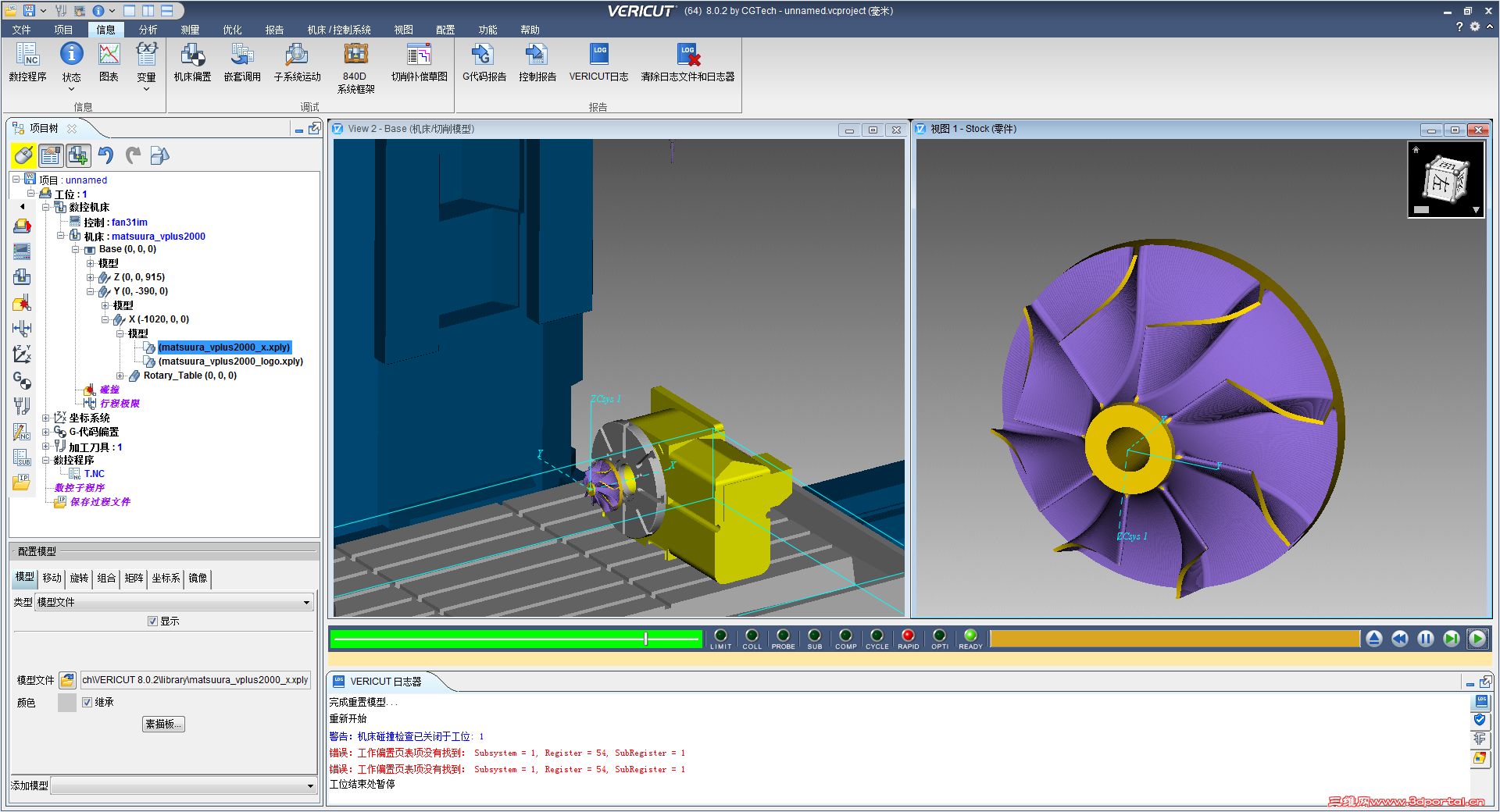Image resolution: width=1500 pixels, height=812 pixels.
Task: Click the add machine component icon
Action: [x=78, y=155]
